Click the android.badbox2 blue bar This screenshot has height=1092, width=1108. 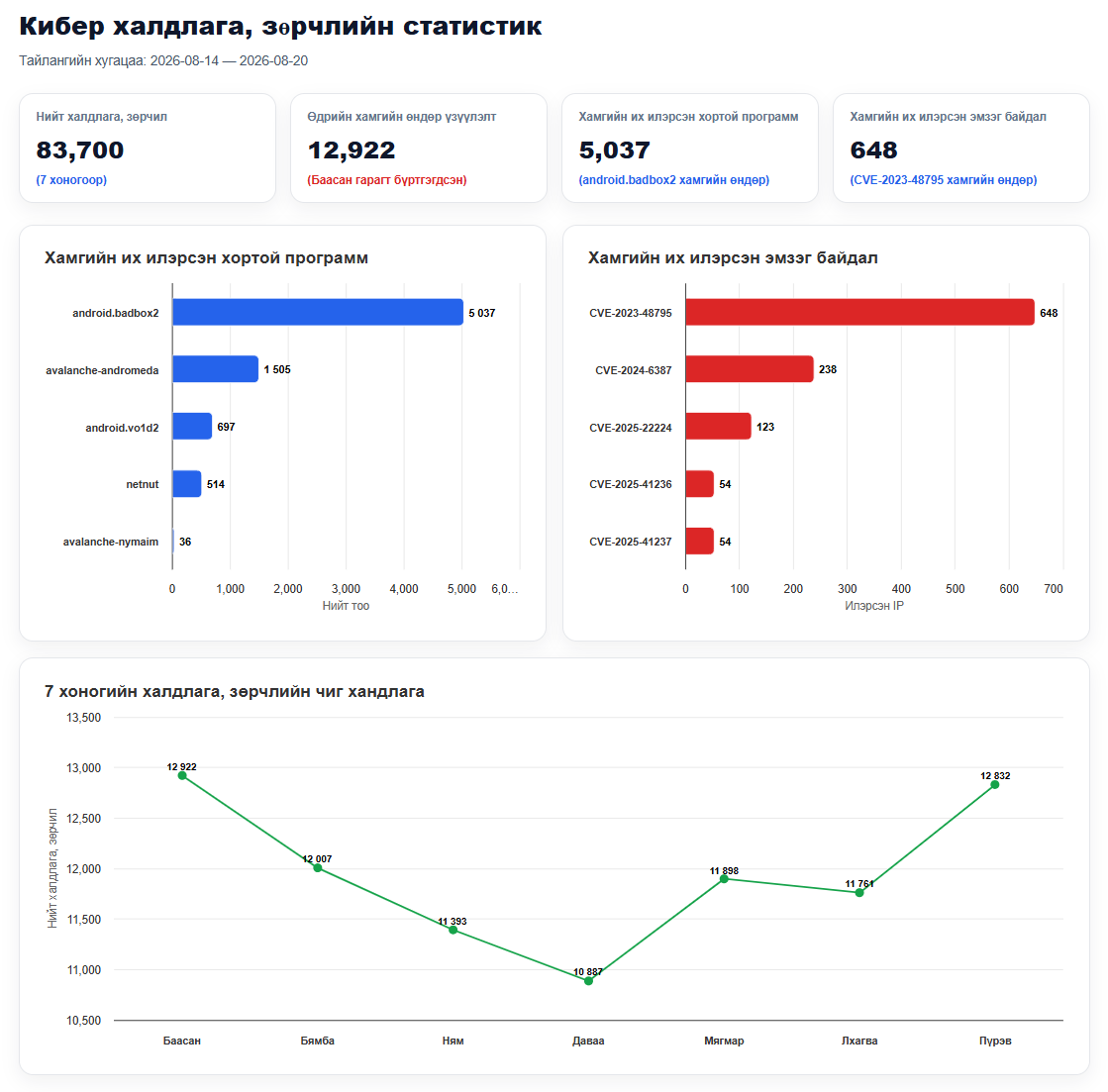[x=318, y=312]
